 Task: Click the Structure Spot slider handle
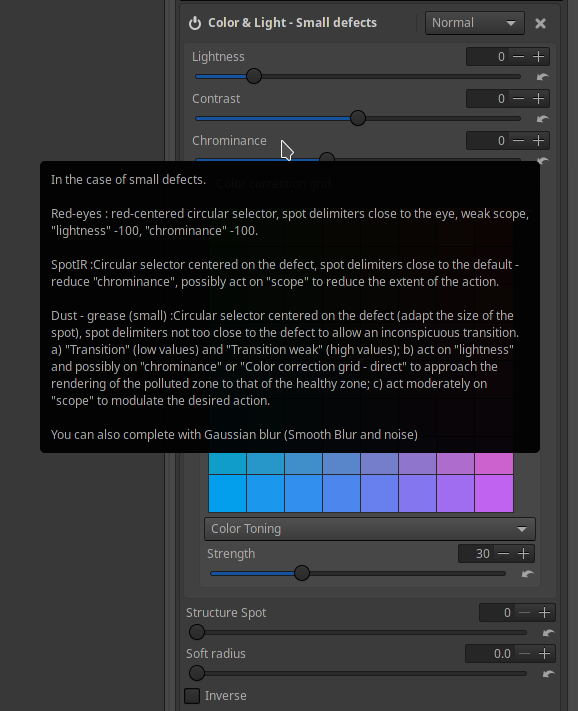pyautogui.click(x=197, y=632)
